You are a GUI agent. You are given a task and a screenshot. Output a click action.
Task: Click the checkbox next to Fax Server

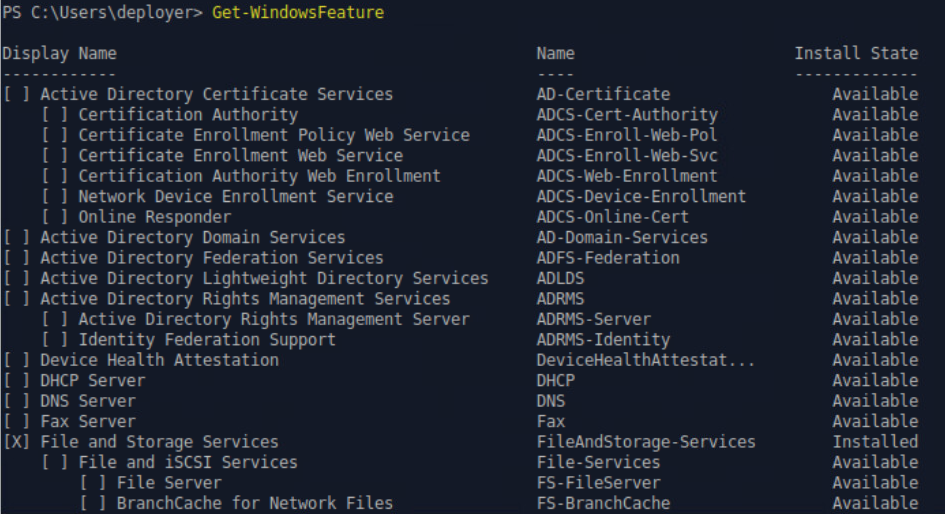coord(17,422)
